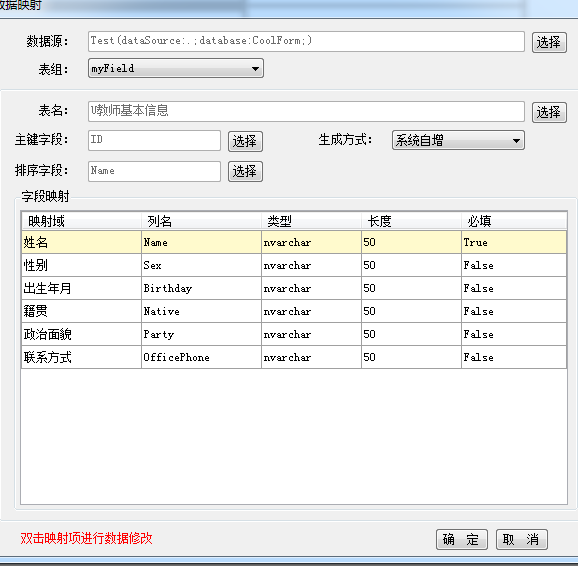Open the 表组 myField dropdown
This screenshot has height=566, width=578.
176,68
